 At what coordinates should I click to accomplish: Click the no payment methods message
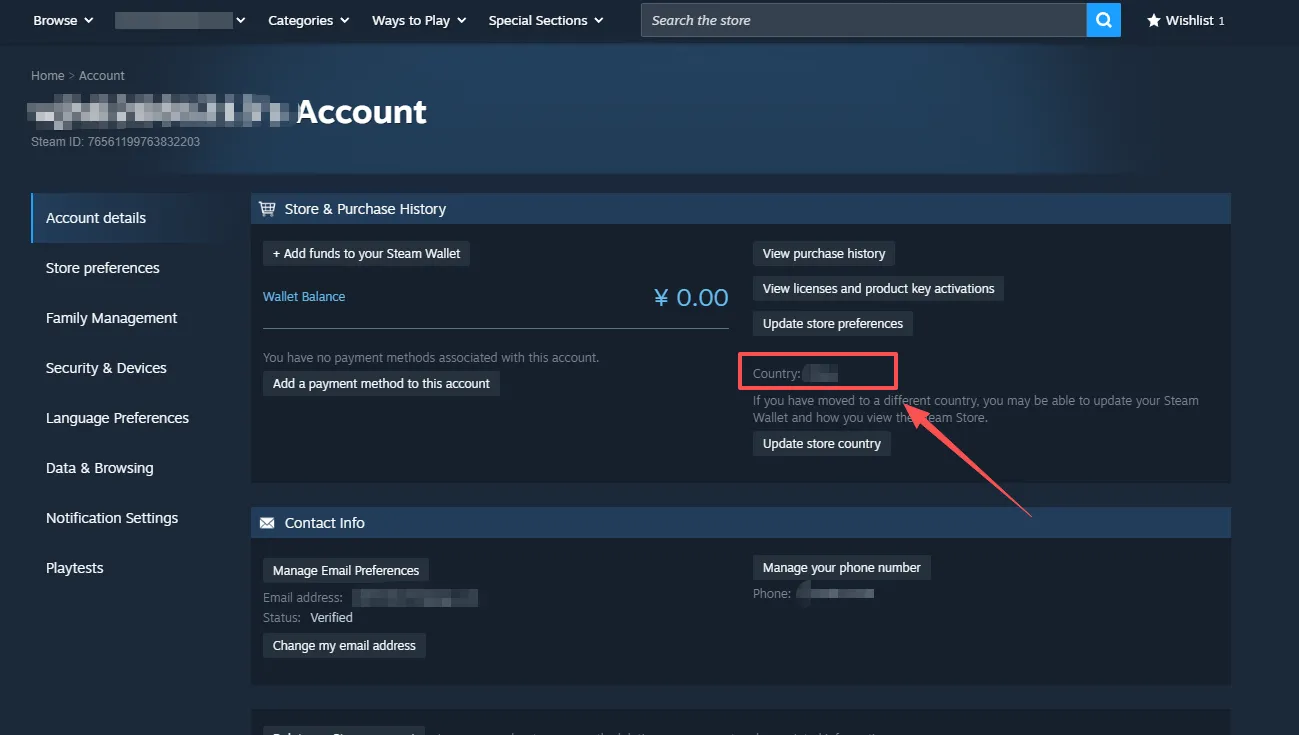(x=431, y=357)
